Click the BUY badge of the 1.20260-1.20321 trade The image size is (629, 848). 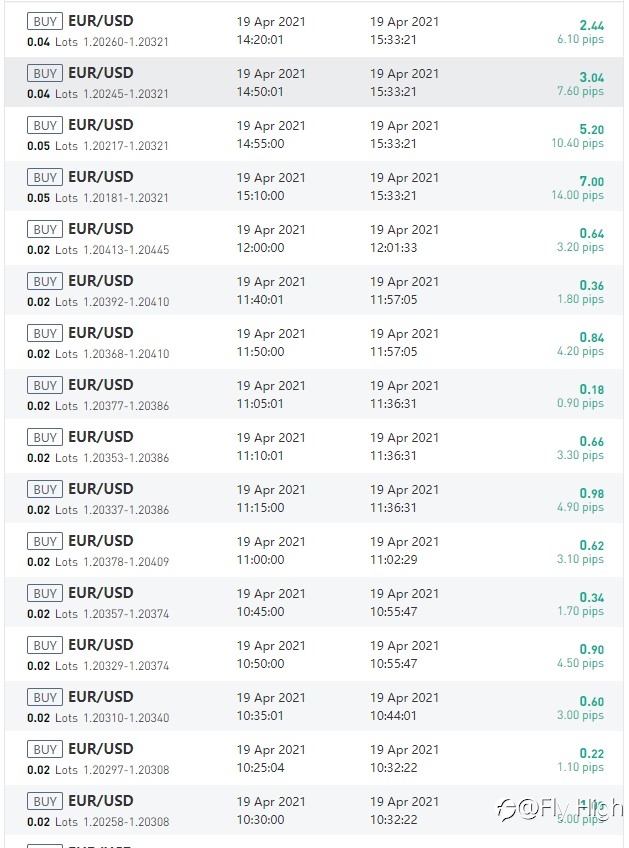45,21
